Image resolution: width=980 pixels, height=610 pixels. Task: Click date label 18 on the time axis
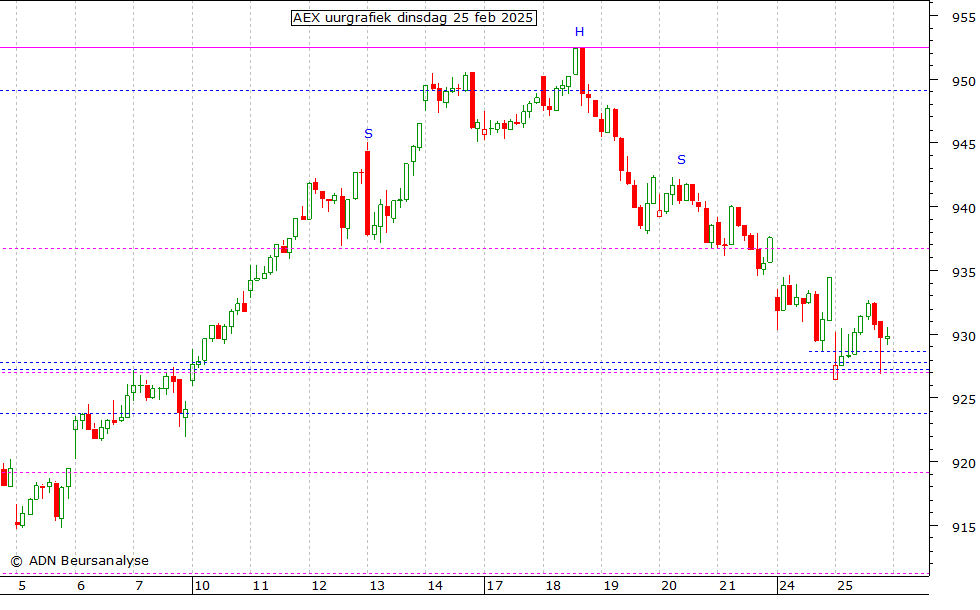[x=552, y=586]
